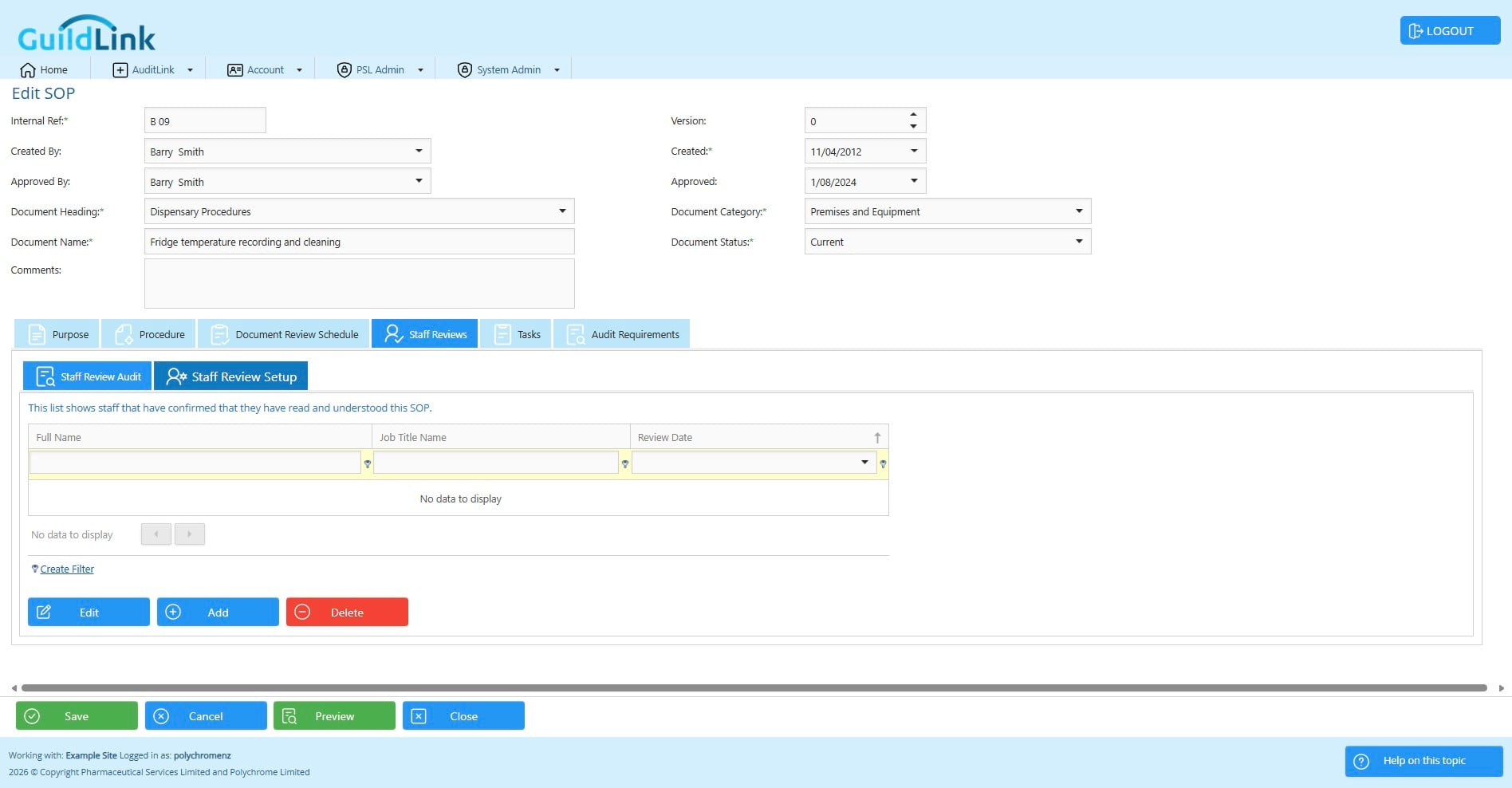Open the Approved date picker
Viewport: 1512px width, 788px height.
pos(914,181)
